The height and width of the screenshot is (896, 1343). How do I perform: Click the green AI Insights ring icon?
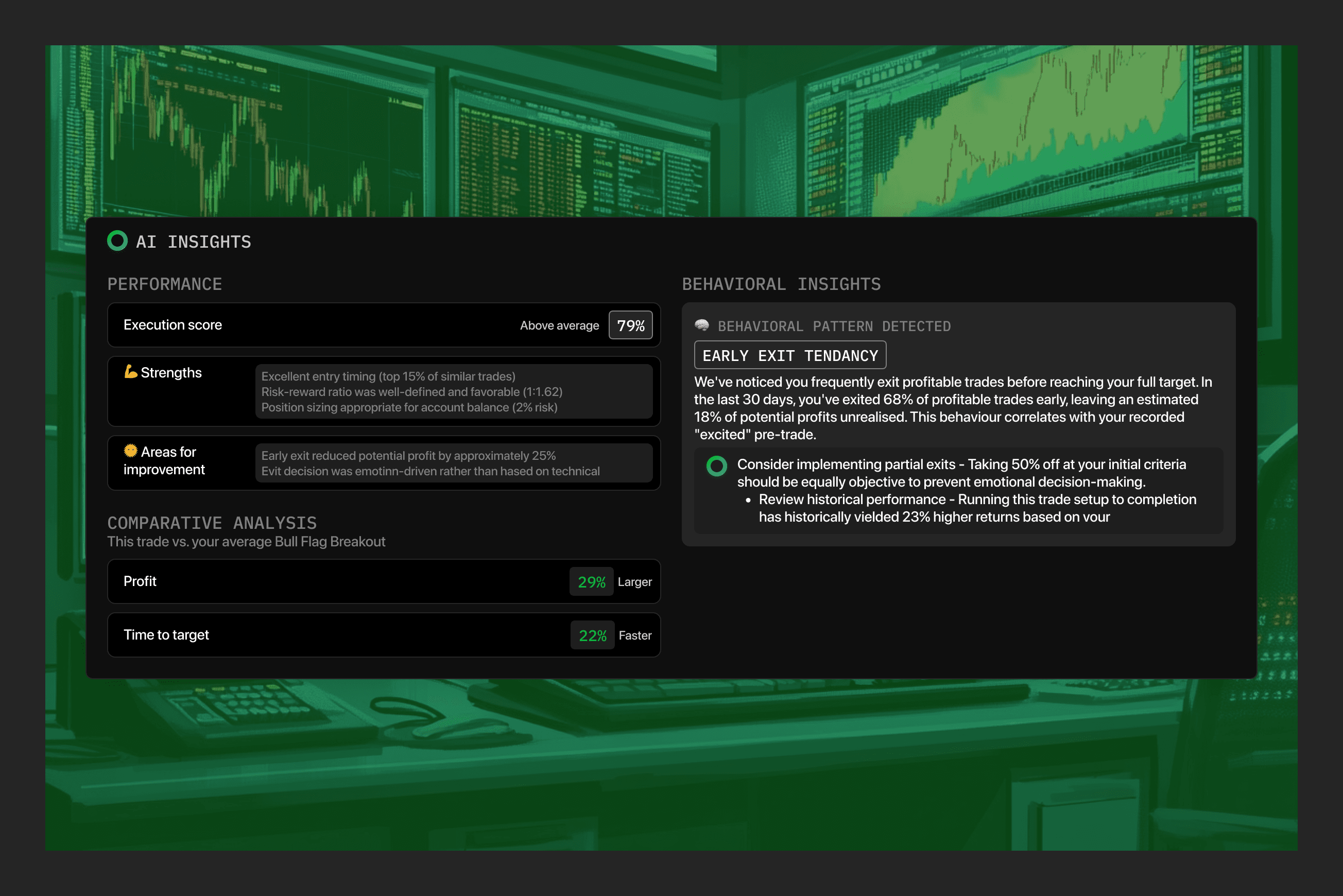point(117,240)
